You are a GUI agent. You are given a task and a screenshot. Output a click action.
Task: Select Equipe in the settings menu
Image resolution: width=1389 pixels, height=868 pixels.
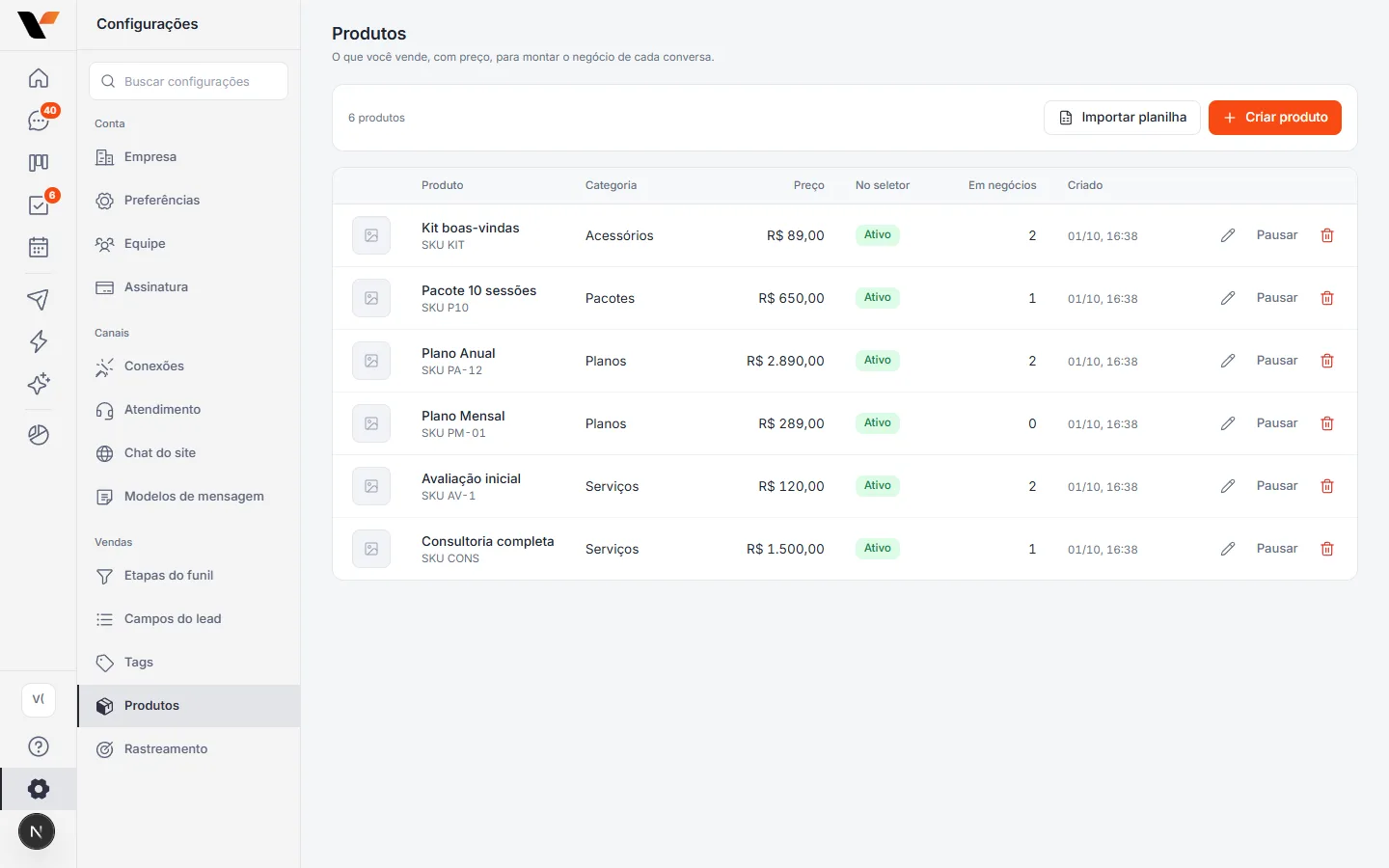(x=188, y=244)
